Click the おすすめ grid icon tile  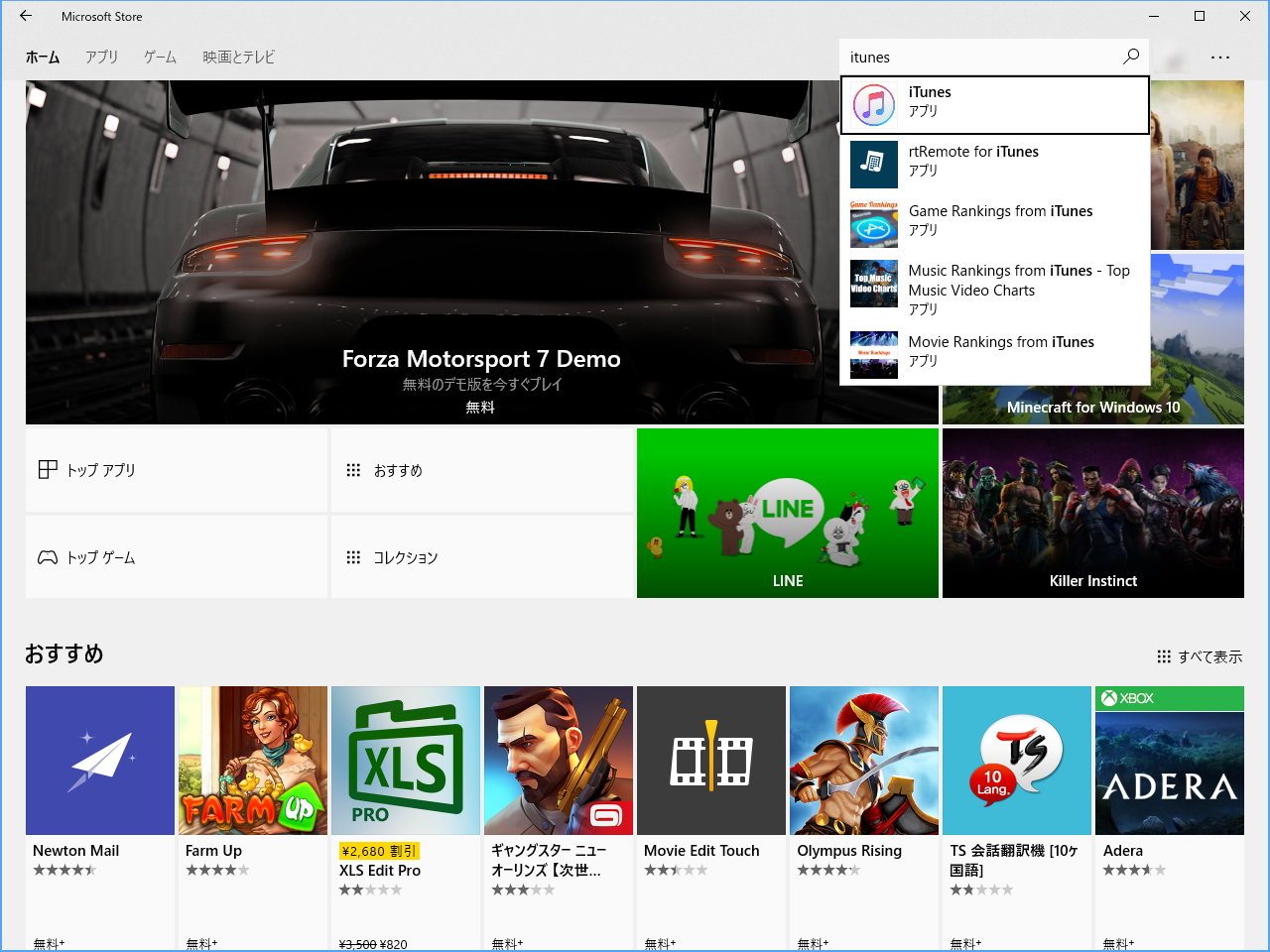click(354, 470)
